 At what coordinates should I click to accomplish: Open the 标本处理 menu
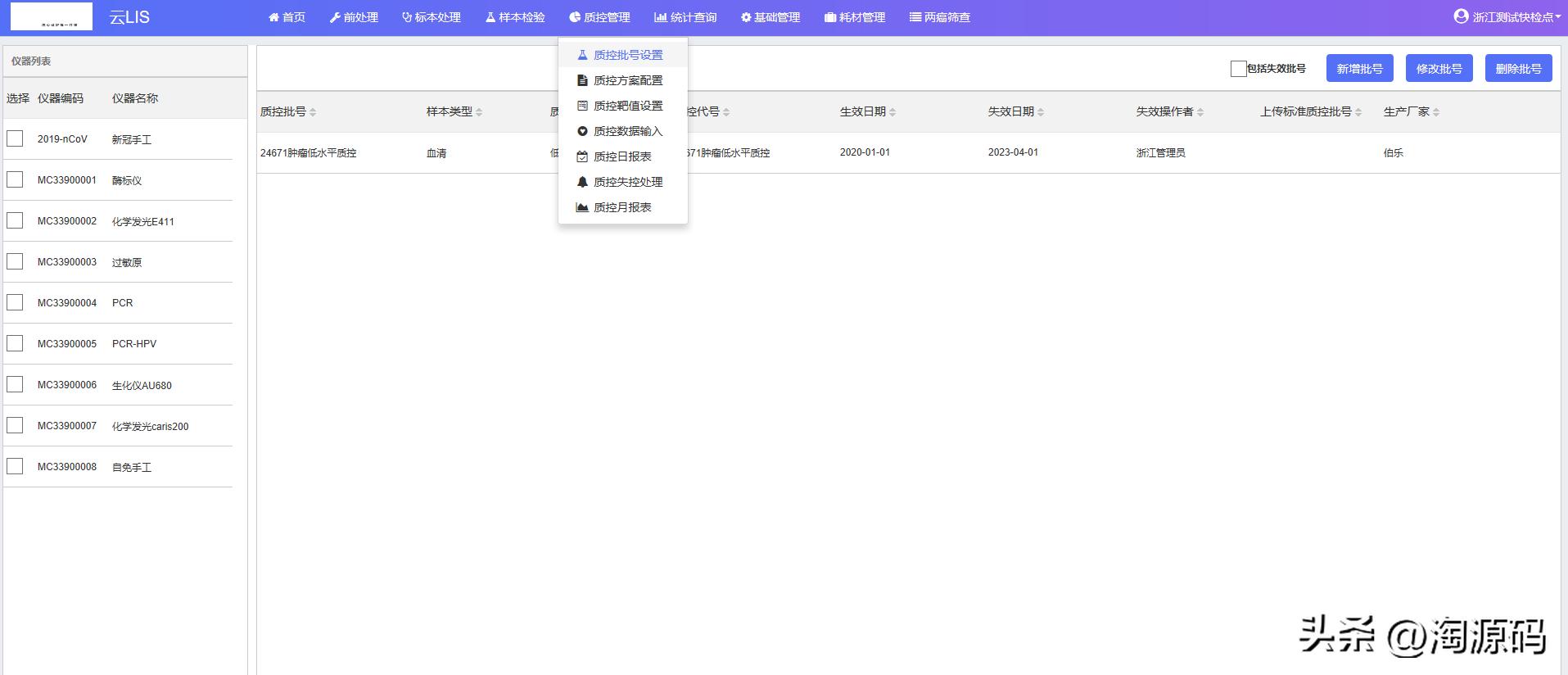[x=432, y=17]
